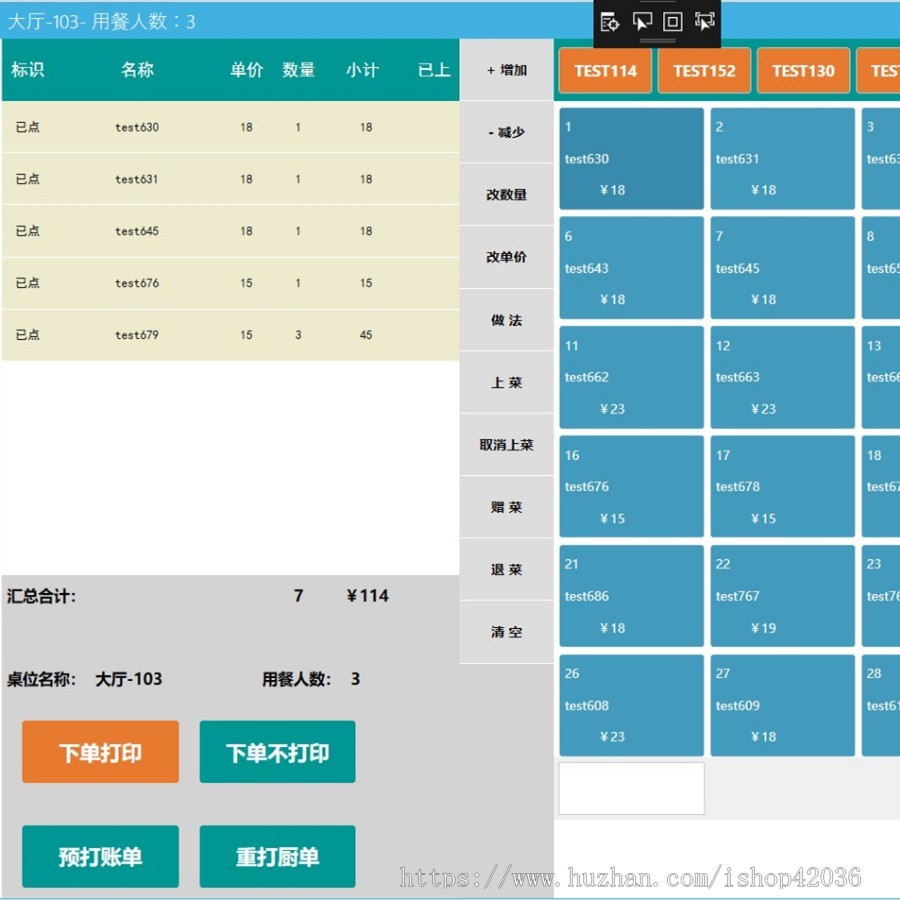The image size is (900, 900).
Task: Click the 重打厨单 button
Action: click(277, 856)
